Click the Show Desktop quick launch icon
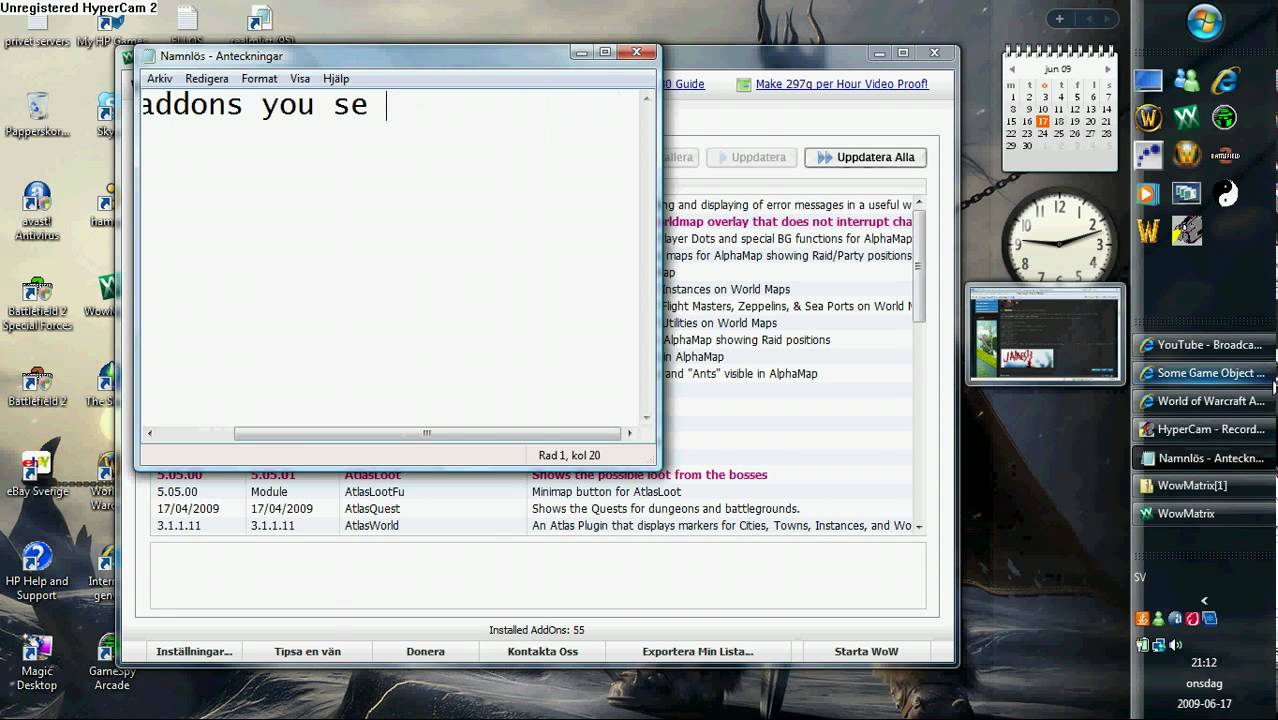The image size is (1278, 720). click(1148, 81)
